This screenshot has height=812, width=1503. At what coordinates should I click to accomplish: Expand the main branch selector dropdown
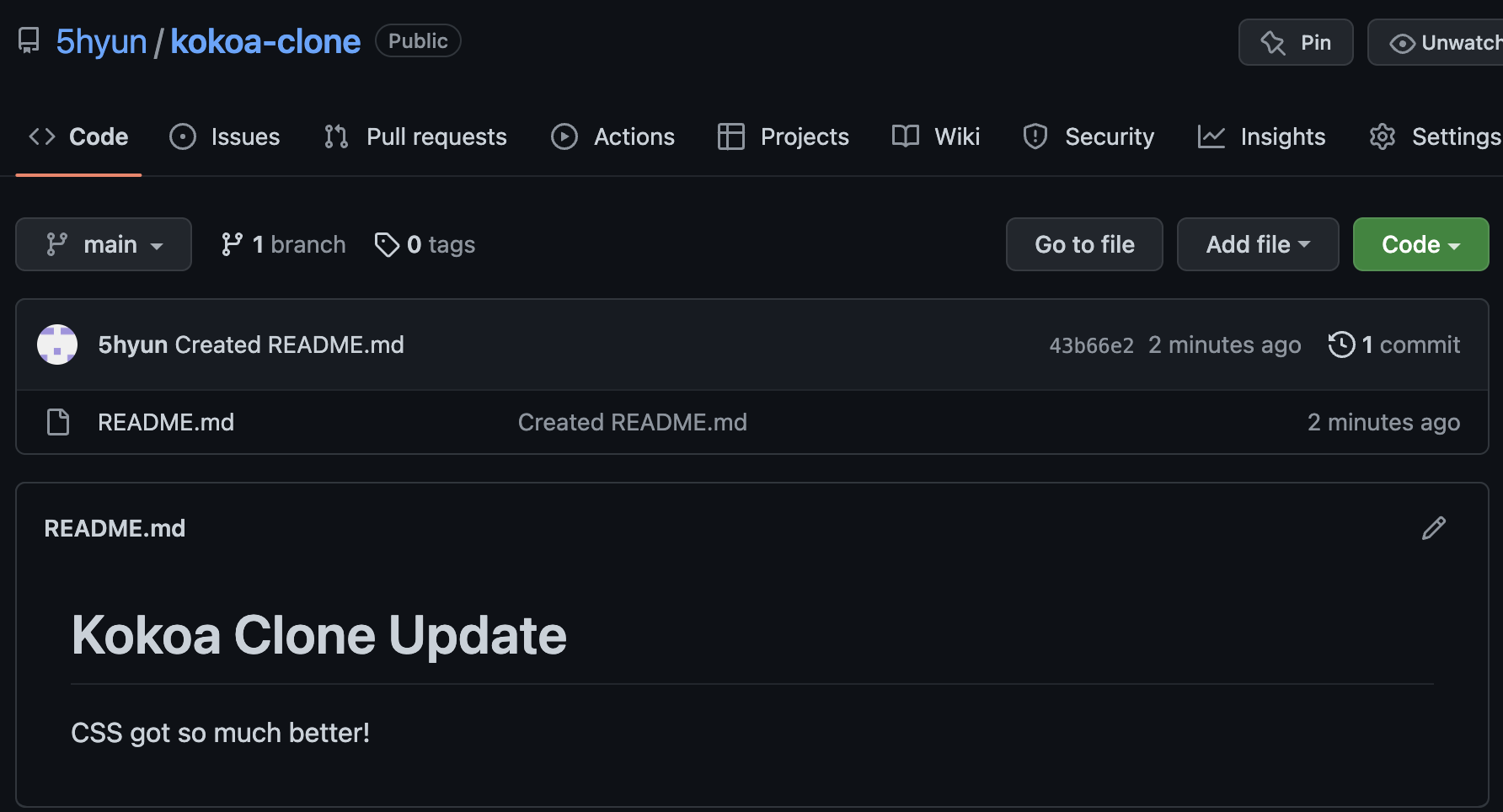(104, 244)
